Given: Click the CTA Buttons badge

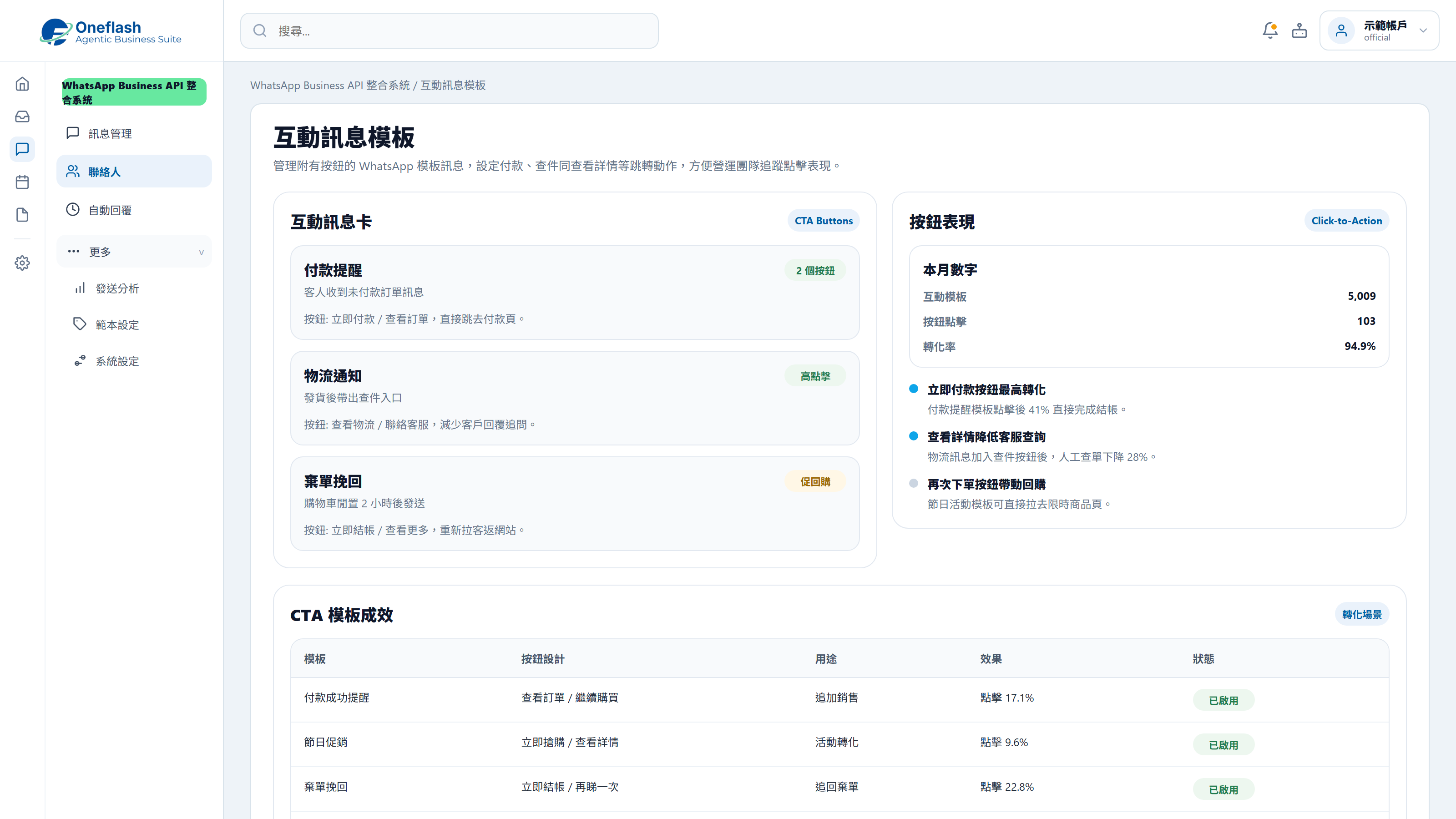Looking at the screenshot, I should click(824, 221).
